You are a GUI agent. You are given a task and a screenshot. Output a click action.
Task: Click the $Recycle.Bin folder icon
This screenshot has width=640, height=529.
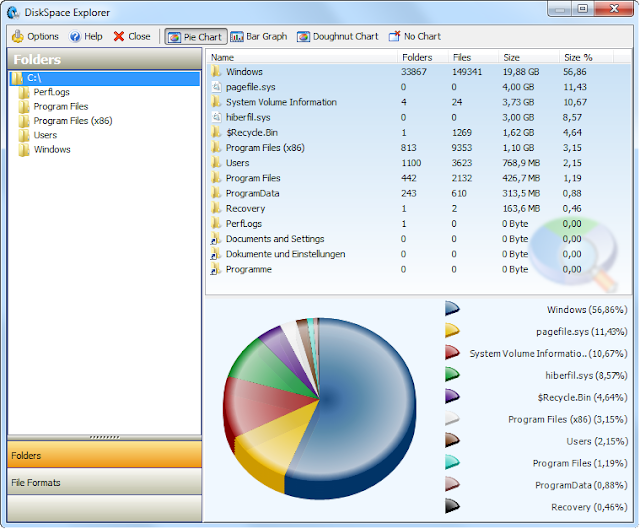[x=216, y=132]
